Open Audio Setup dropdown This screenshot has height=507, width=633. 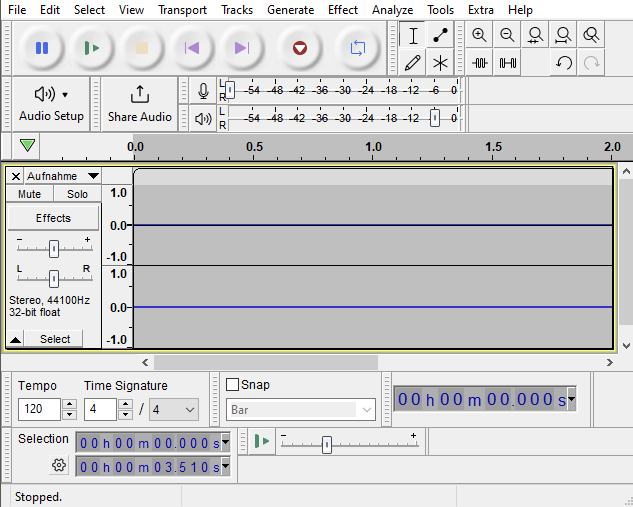click(x=51, y=104)
